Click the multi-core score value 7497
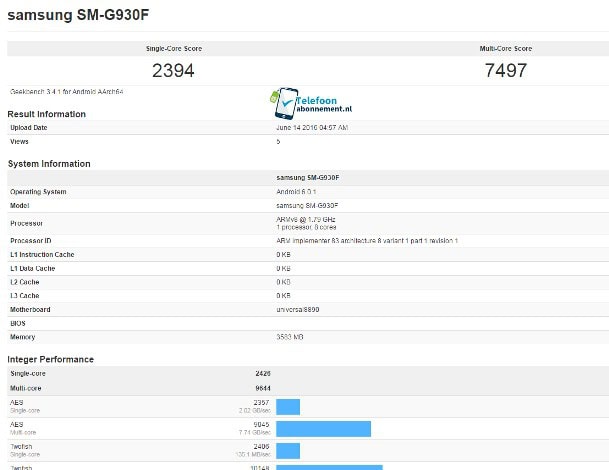 click(506, 70)
